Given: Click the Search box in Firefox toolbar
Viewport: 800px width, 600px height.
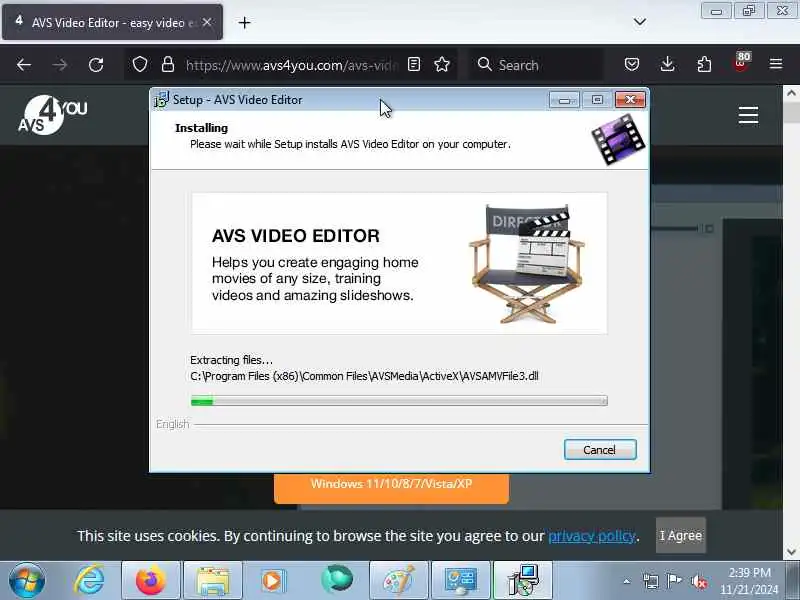Looking at the screenshot, I should coord(536,65).
